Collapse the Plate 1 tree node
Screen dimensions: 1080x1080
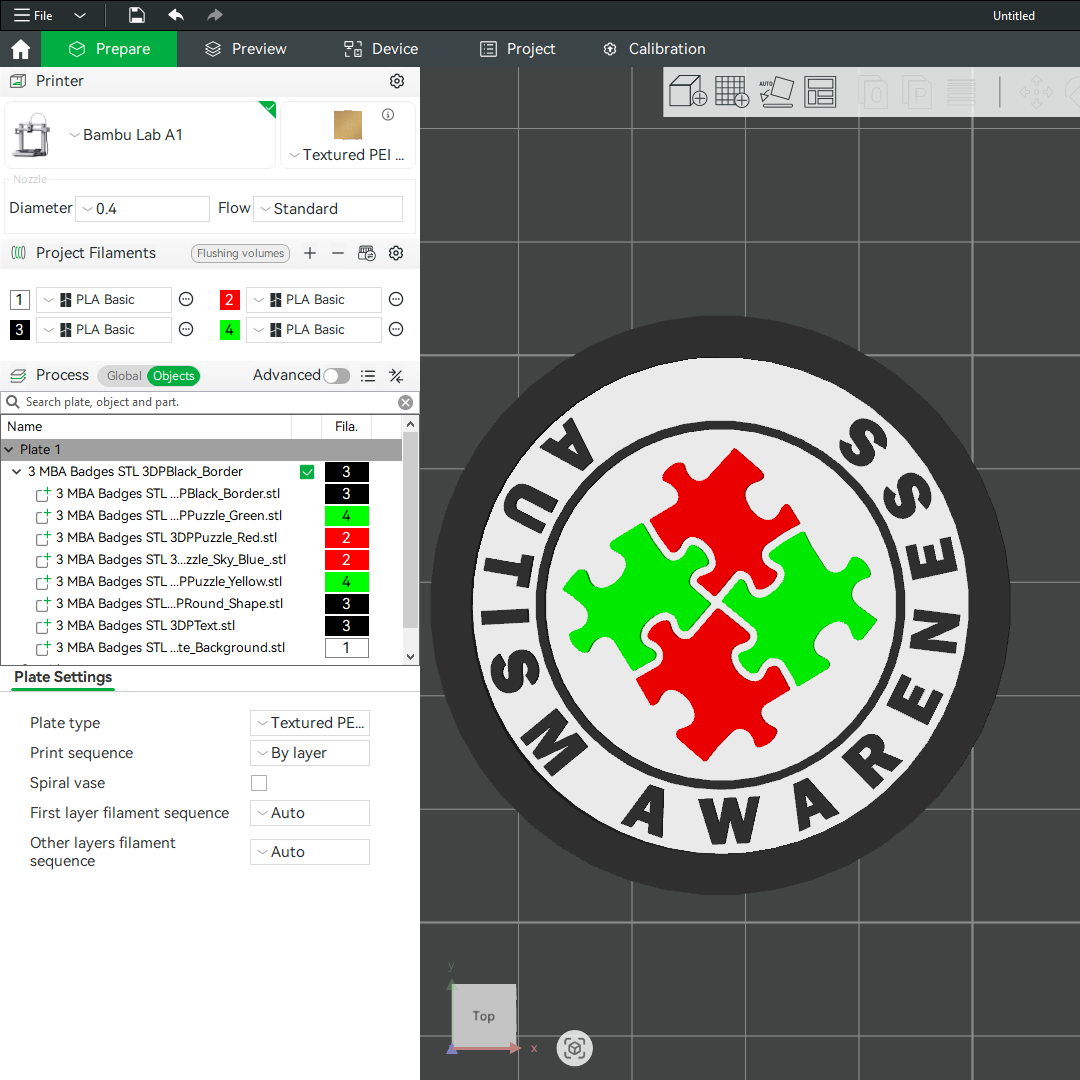click(x=10, y=450)
